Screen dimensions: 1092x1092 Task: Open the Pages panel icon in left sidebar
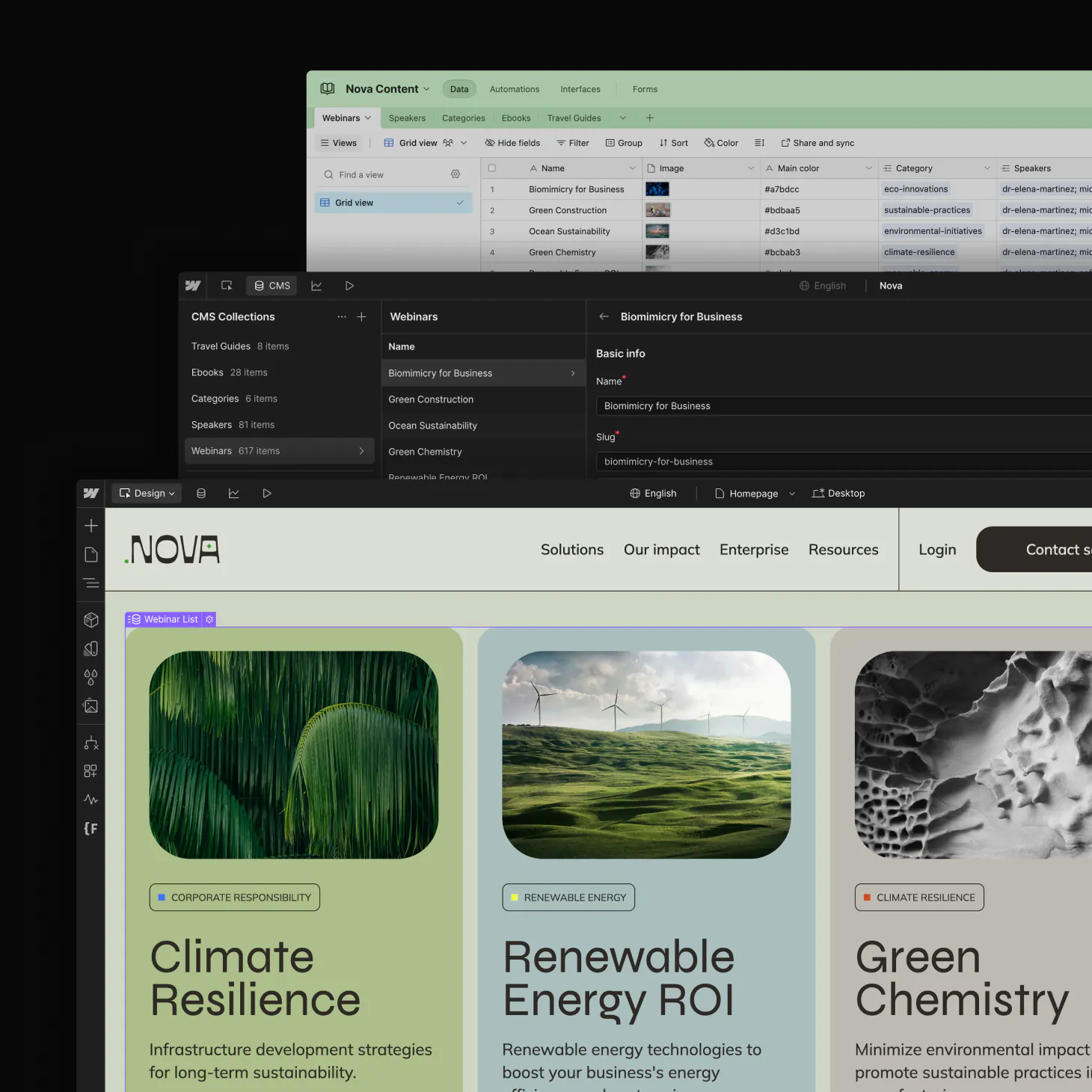click(x=91, y=554)
